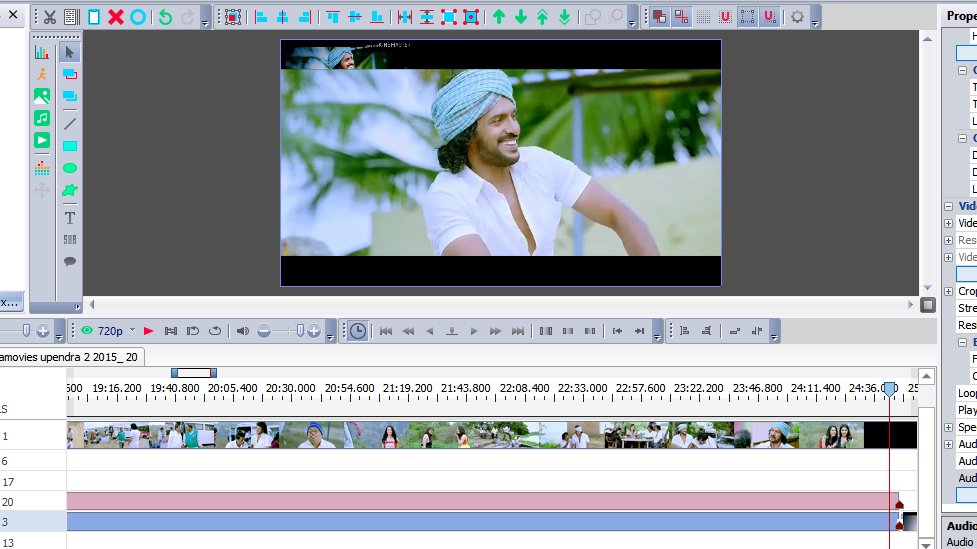Viewport: 977px width, 549px height.
Task: Toggle the dashed selection frame button
Action: click(747, 17)
